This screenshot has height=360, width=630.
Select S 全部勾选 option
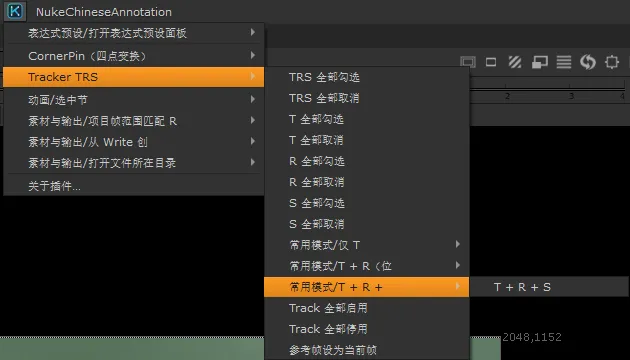366,203
